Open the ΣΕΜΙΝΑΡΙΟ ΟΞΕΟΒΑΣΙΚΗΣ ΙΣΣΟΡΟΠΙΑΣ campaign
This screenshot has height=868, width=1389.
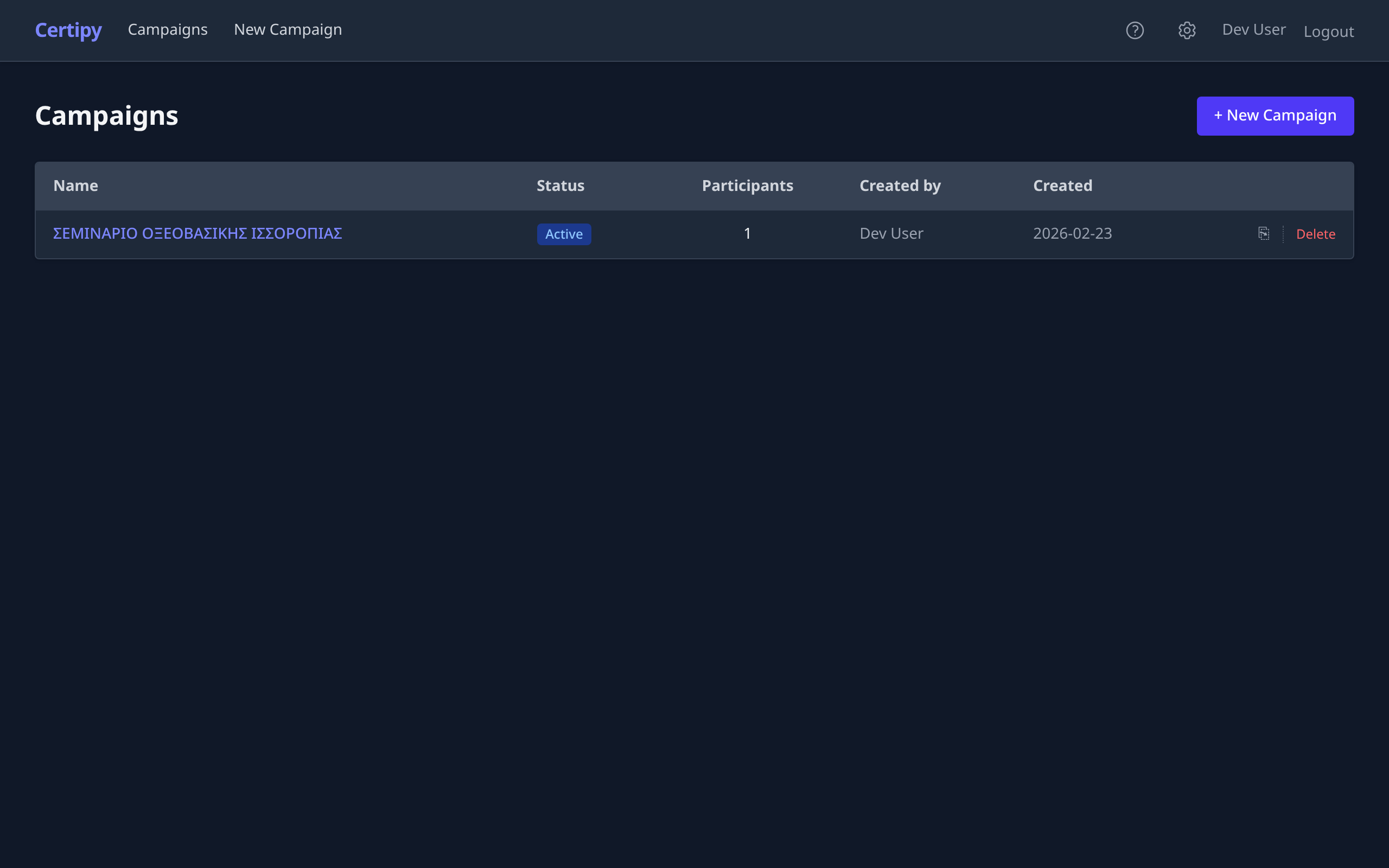coord(197,233)
